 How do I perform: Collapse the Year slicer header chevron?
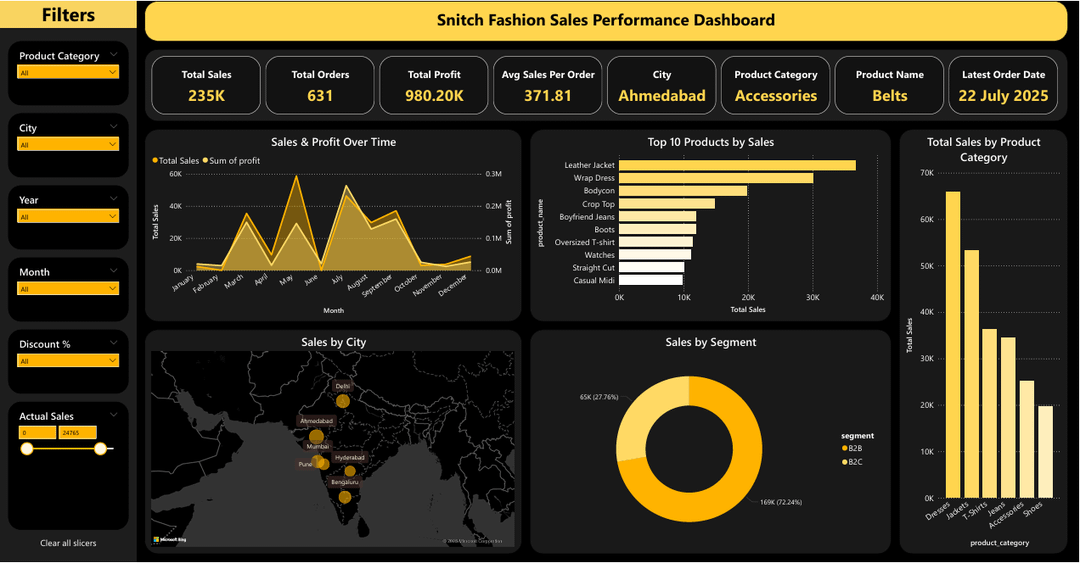[114, 198]
